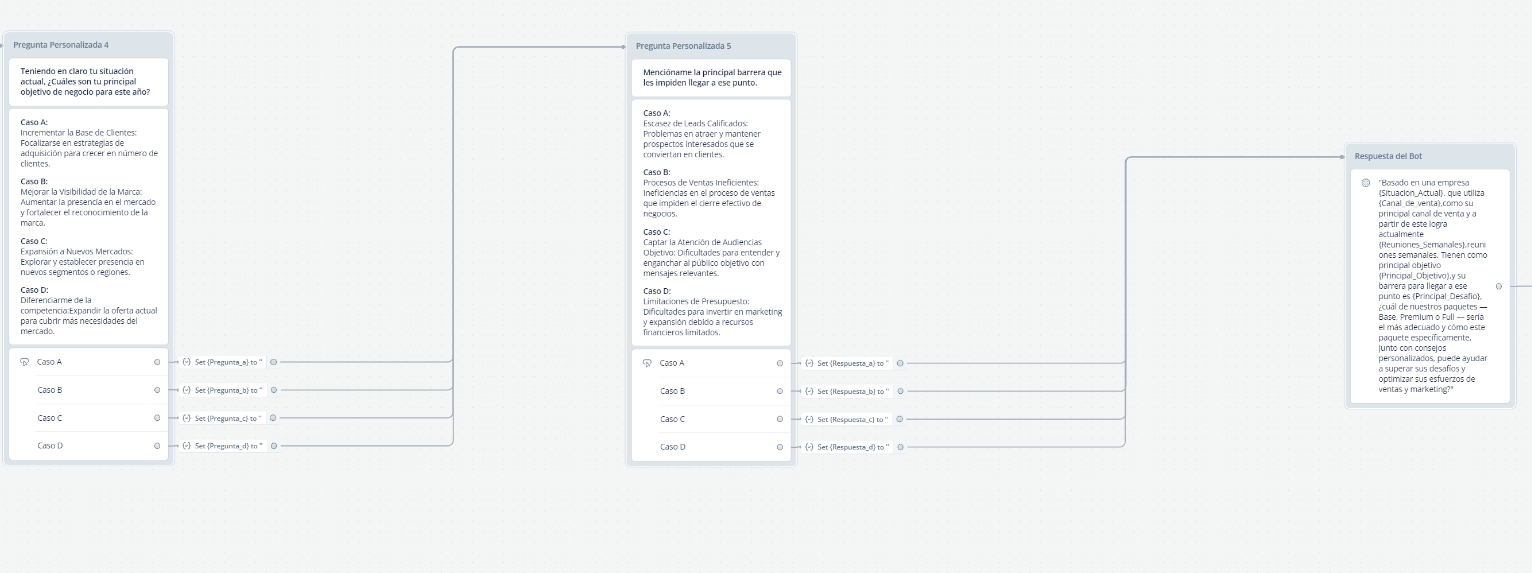Viewport: 1532px width, 573px height.
Task: Click the output connector dot of Caso D in Pregunta Personalizada 5
Action: (x=780, y=447)
